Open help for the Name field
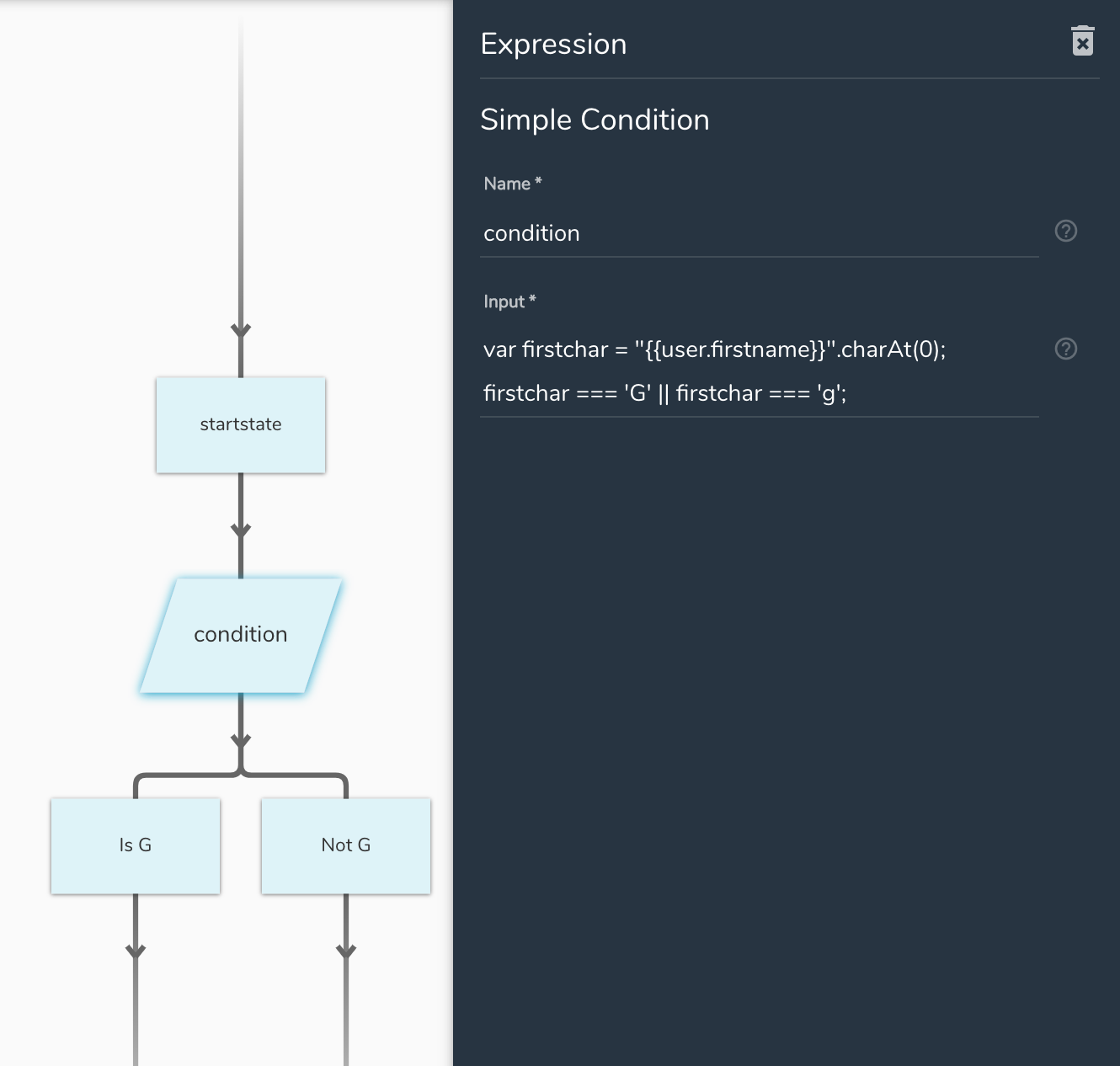The width and height of the screenshot is (1120, 1066). tap(1066, 231)
